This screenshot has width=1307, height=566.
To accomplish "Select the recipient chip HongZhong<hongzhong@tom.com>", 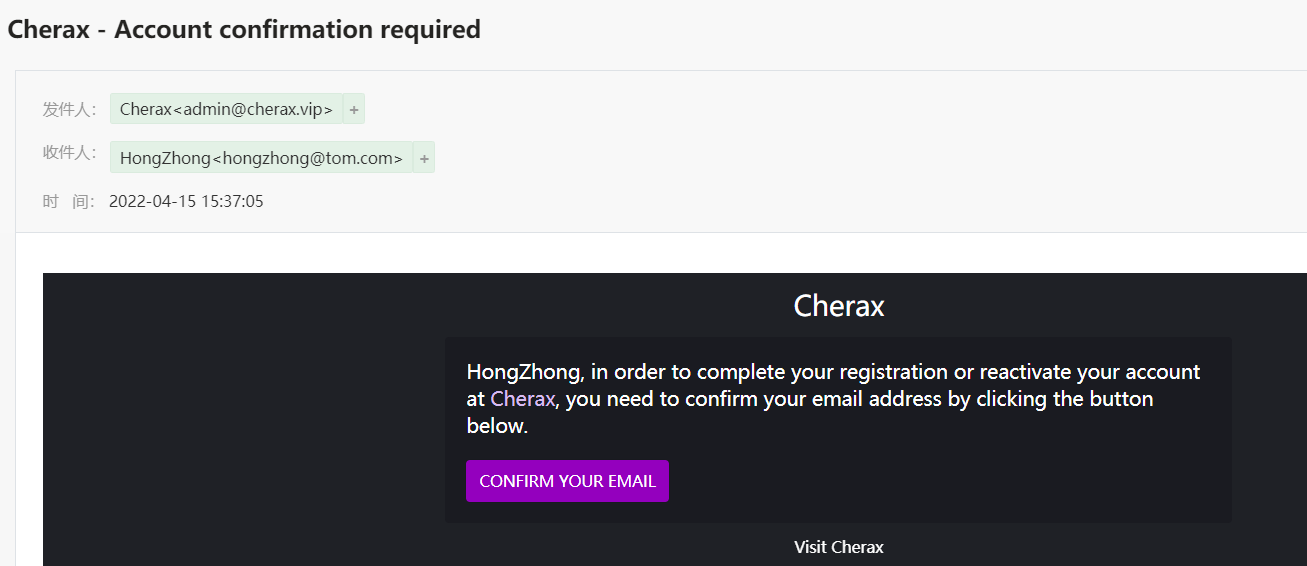I will (261, 158).
